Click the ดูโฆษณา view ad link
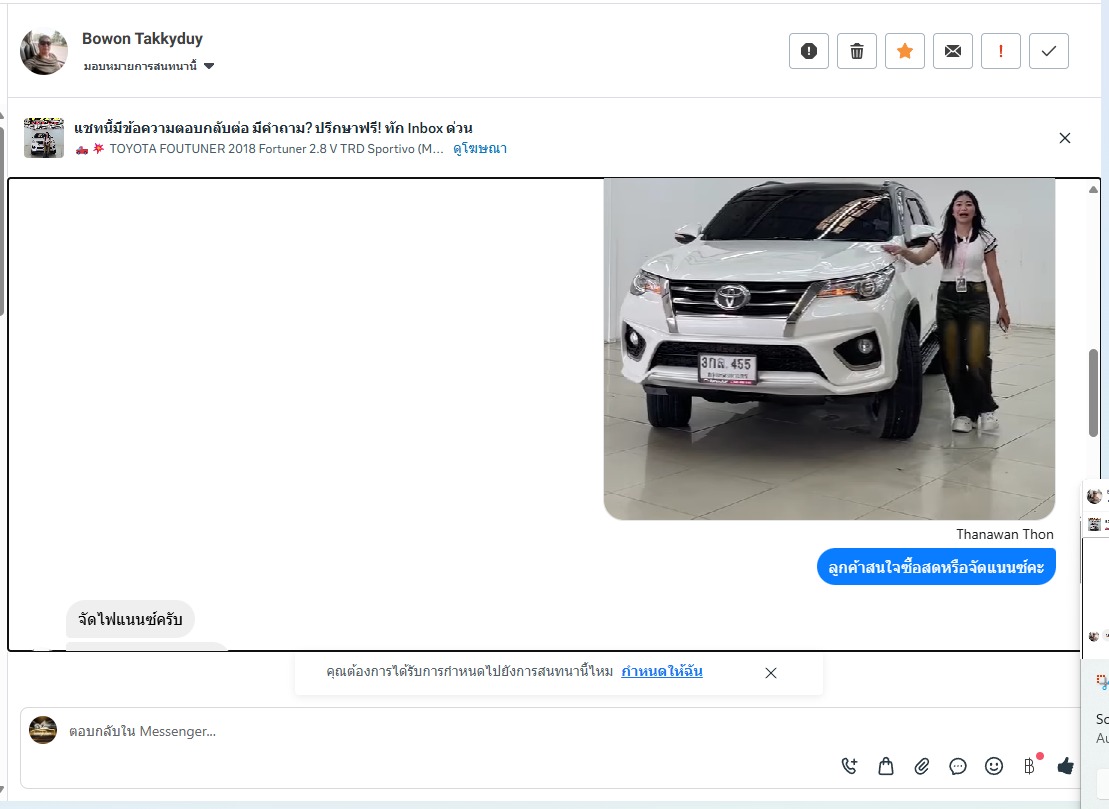 [x=480, y=149]
